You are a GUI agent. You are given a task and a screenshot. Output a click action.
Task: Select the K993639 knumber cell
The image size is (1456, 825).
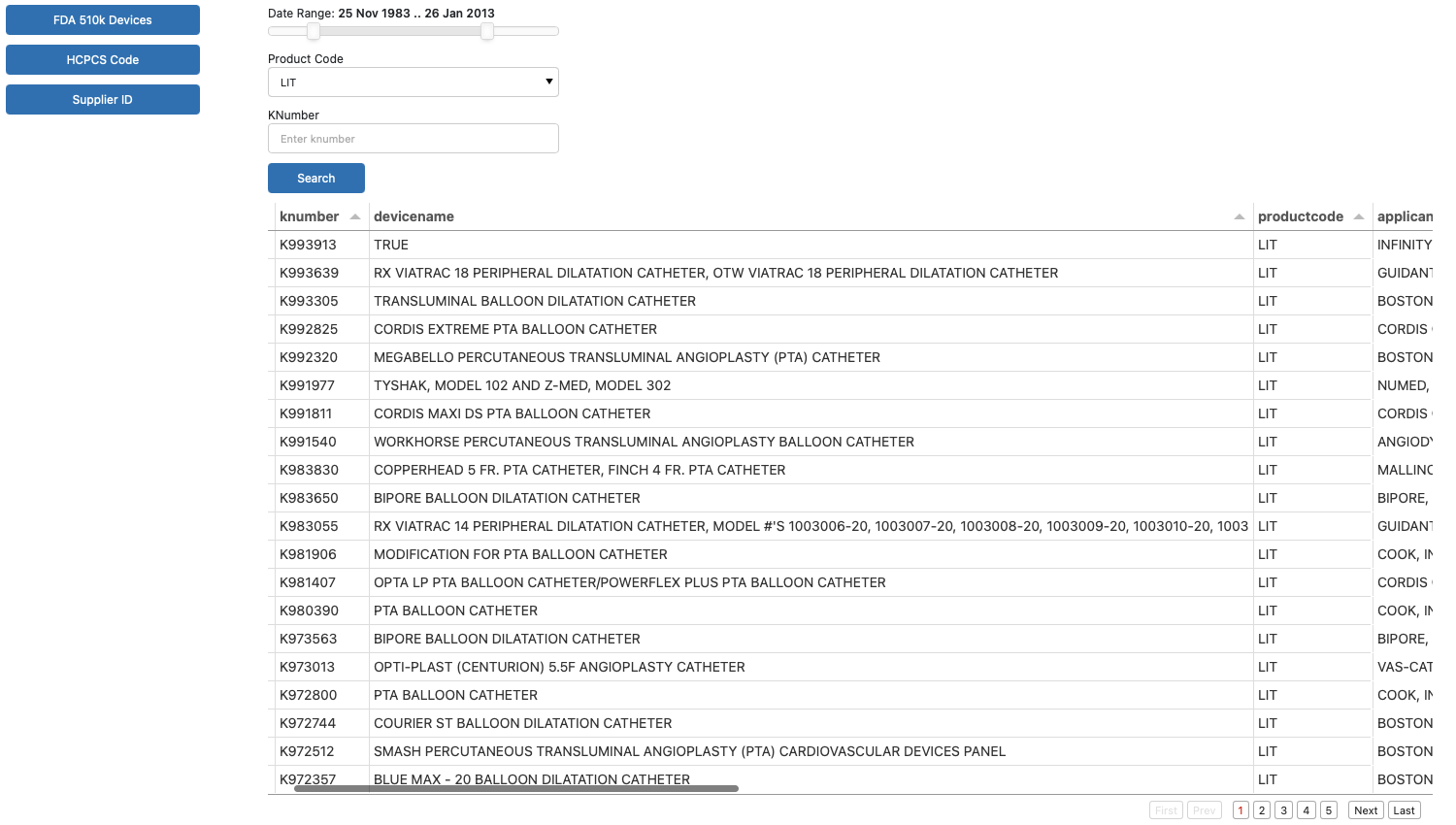322,273
